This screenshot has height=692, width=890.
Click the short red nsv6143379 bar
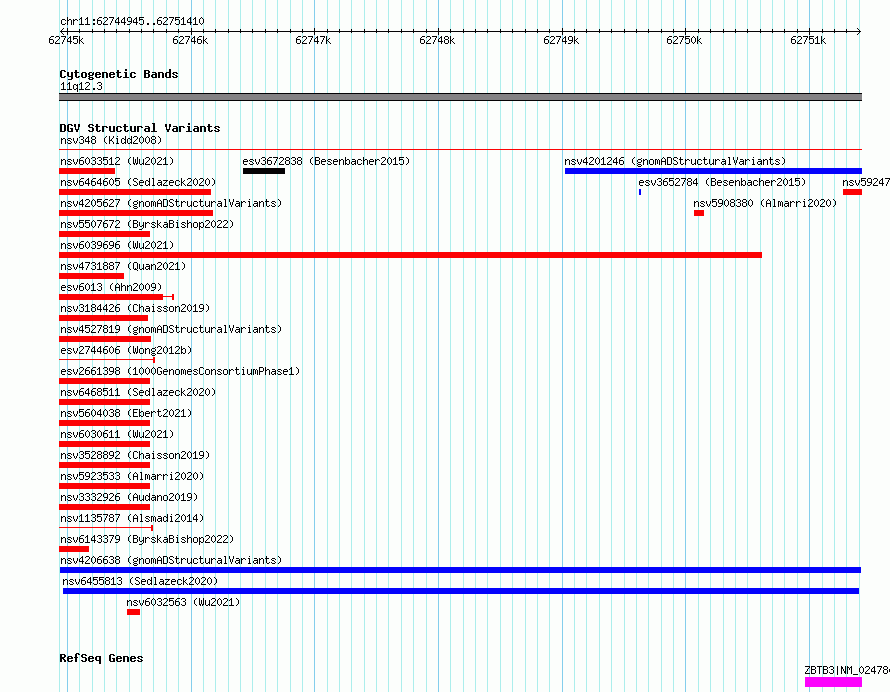(74, 549)
